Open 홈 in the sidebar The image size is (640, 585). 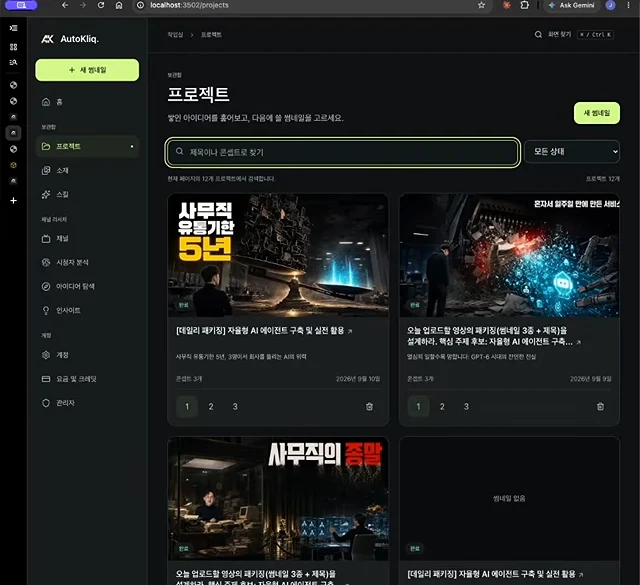click(87, 102)
